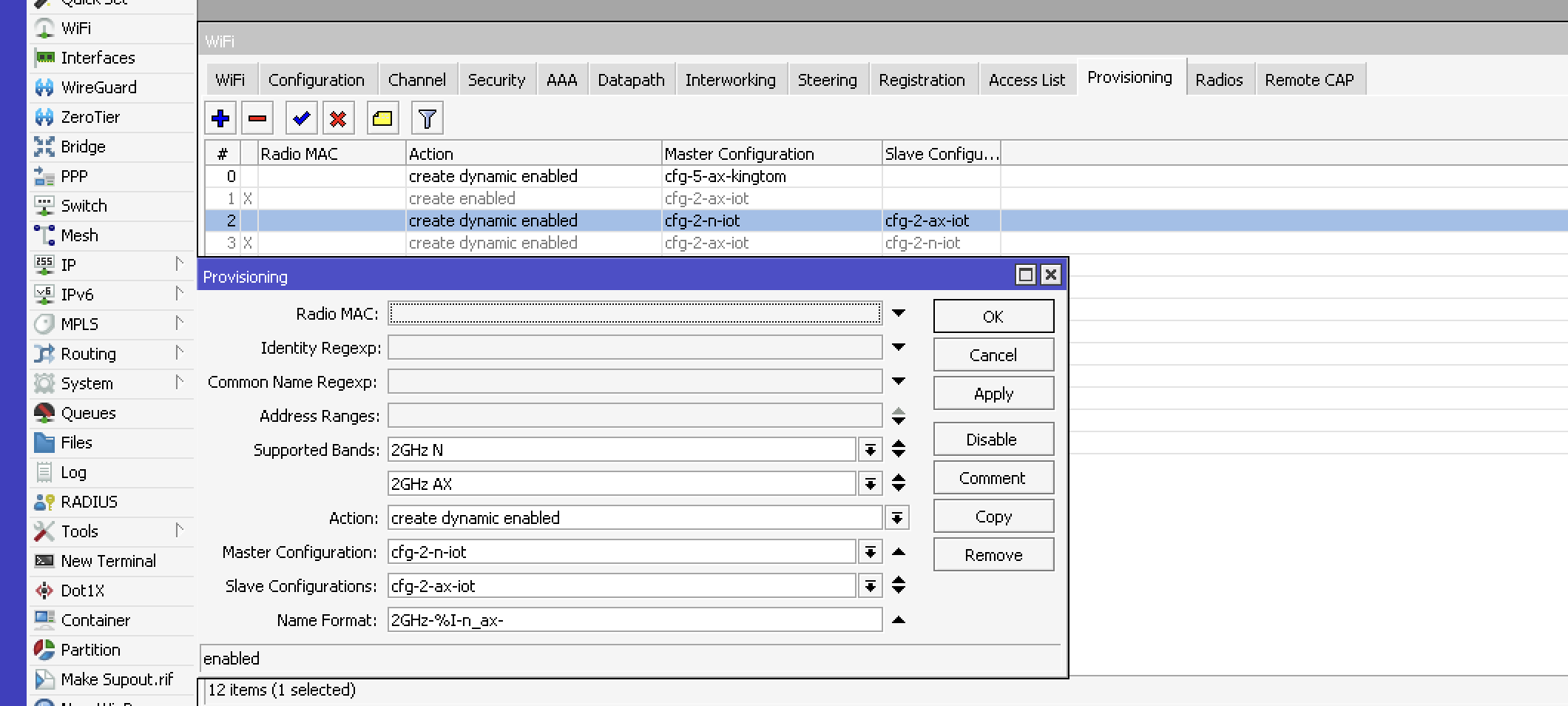
Task: Add comment with yellow note icon
Action: [x=382, y=118]
